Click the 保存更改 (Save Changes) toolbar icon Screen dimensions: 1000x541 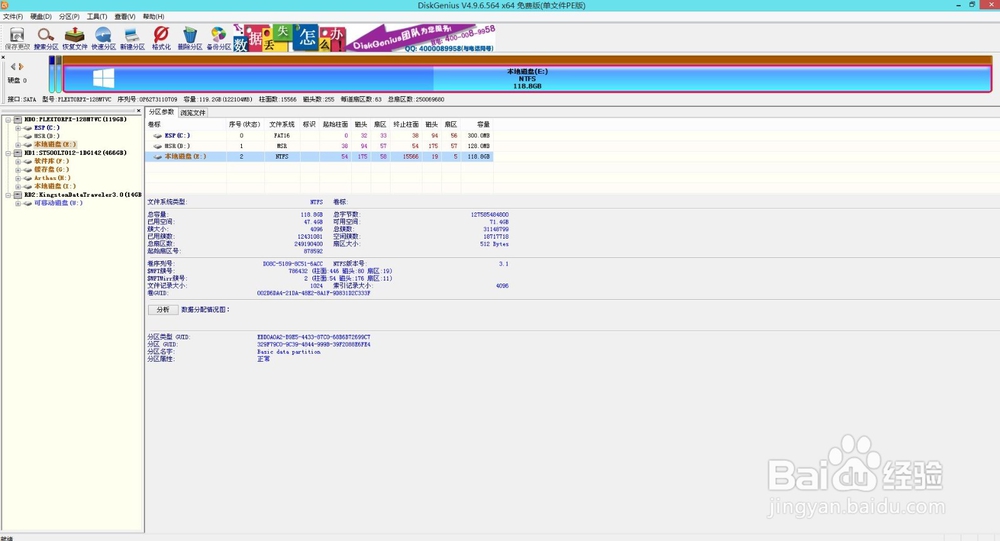click(x=17, y=38)
